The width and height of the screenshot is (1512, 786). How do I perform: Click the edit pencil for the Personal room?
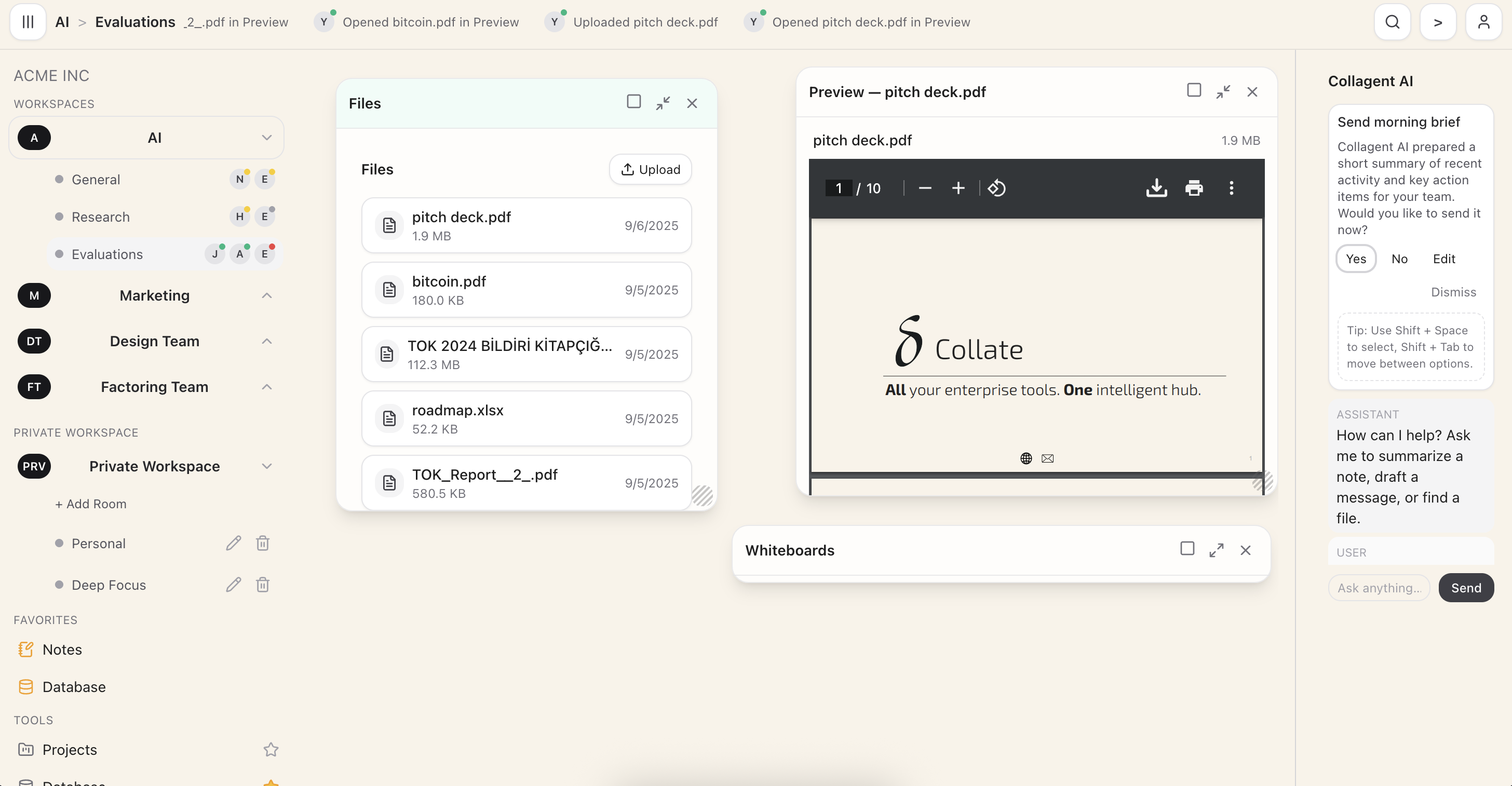pos(233,543)
